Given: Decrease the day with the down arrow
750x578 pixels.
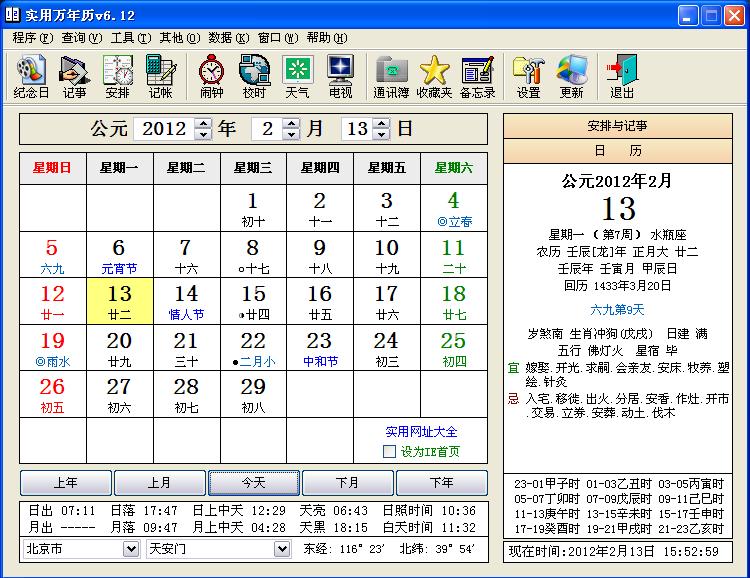Looking at the screenshot, I should point(381,134).
